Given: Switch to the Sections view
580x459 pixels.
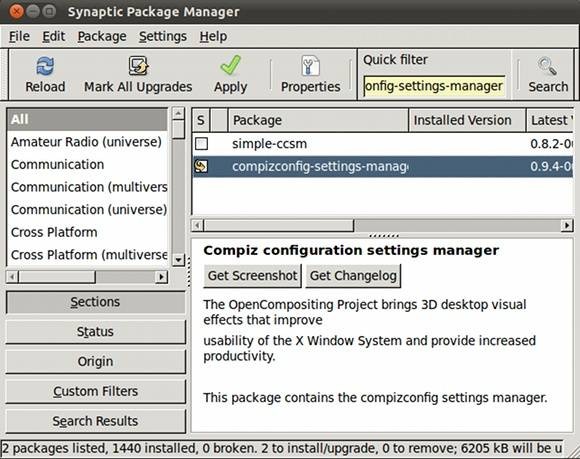Looking at the screenshot, I should pos(95,302).
